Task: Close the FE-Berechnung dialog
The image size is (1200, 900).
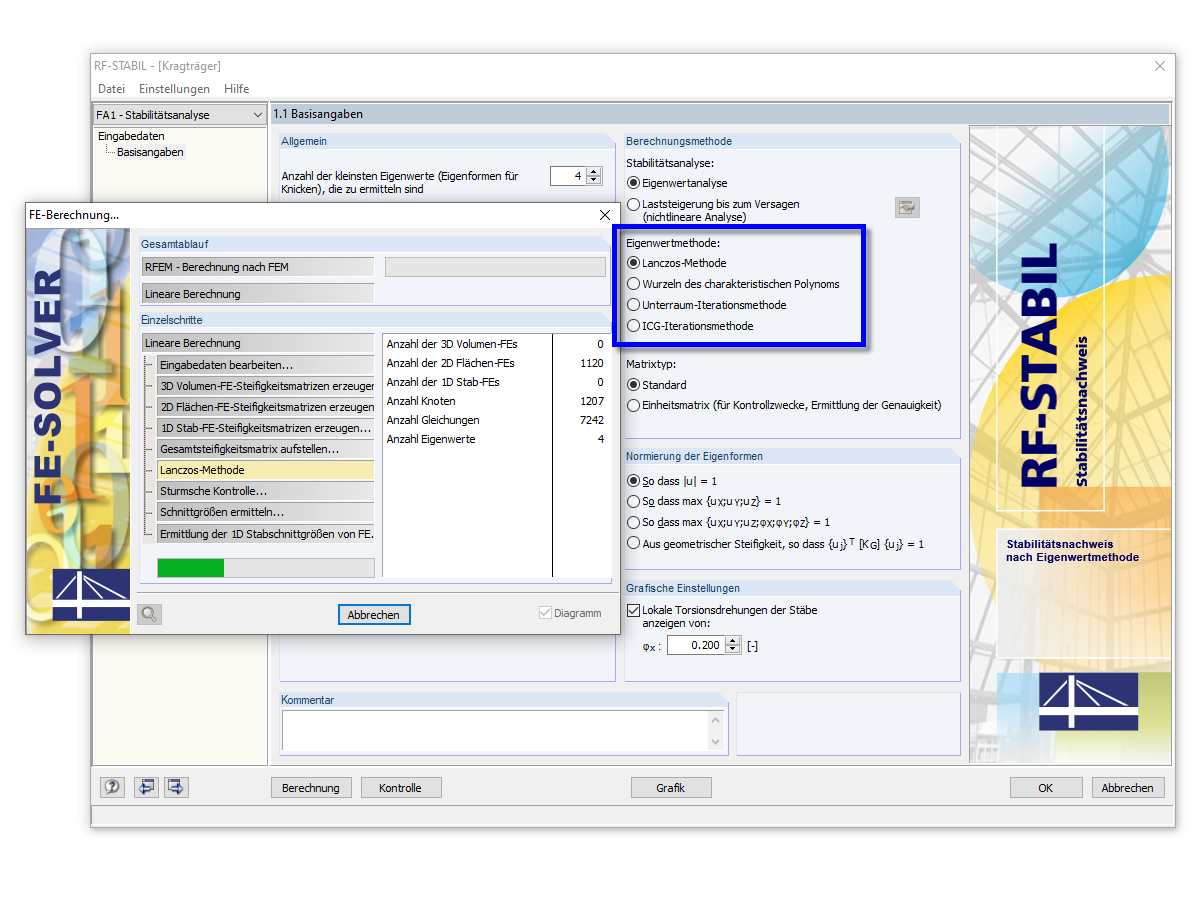Action: 604,215
